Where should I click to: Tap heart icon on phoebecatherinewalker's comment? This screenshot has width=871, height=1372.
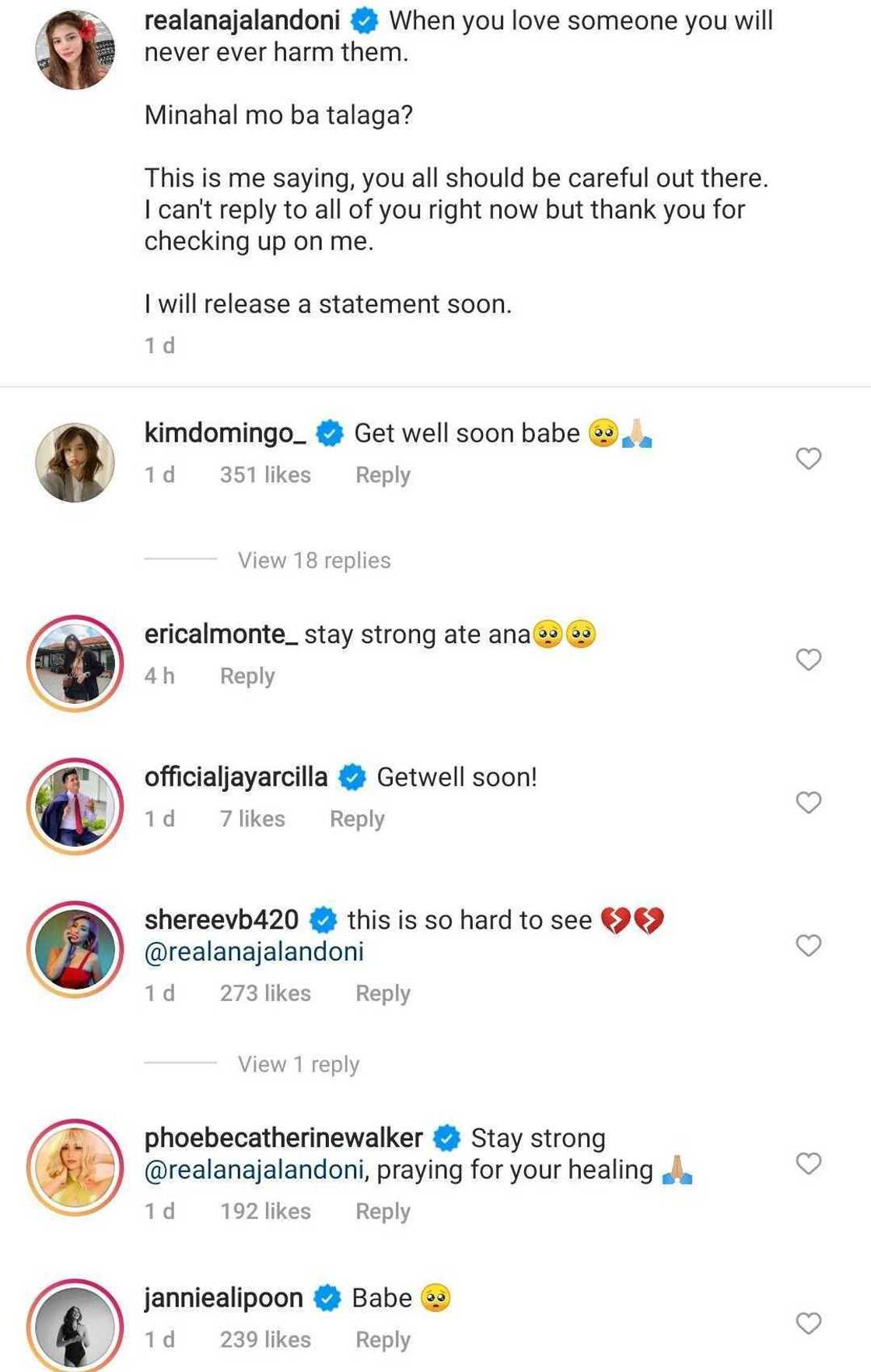[808, 1164]
